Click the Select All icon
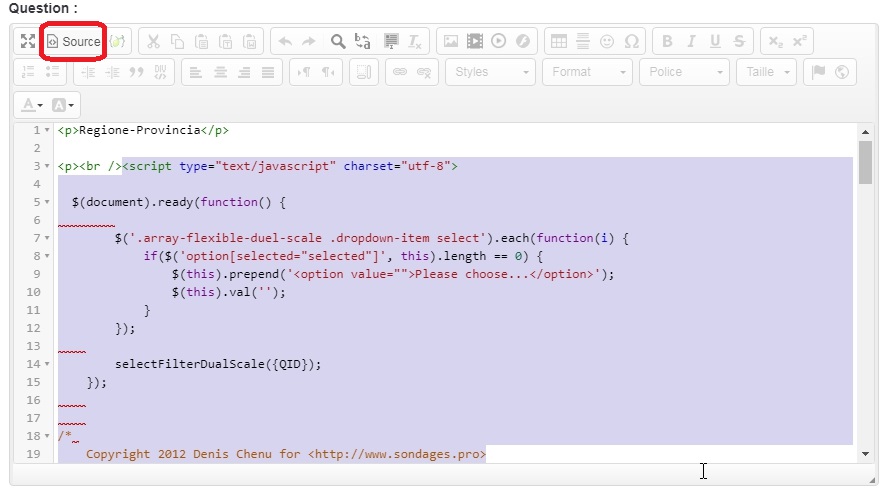 tap(391, 41)
